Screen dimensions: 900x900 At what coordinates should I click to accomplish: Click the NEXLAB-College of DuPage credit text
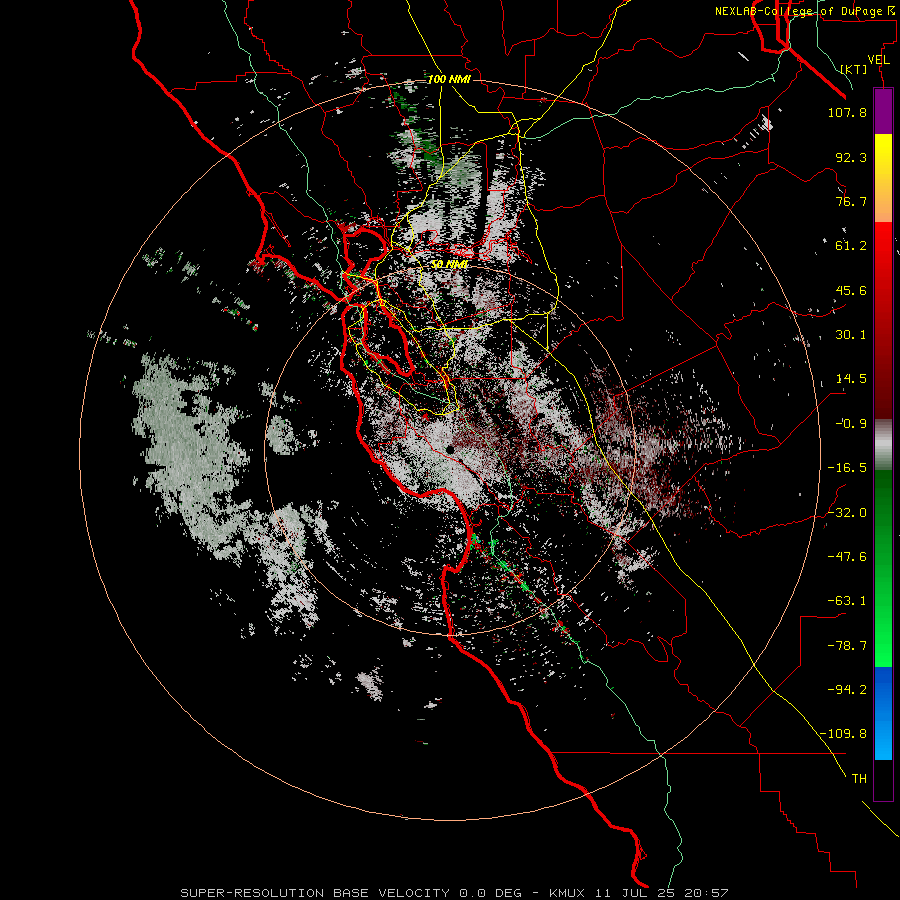coord(803,11)
